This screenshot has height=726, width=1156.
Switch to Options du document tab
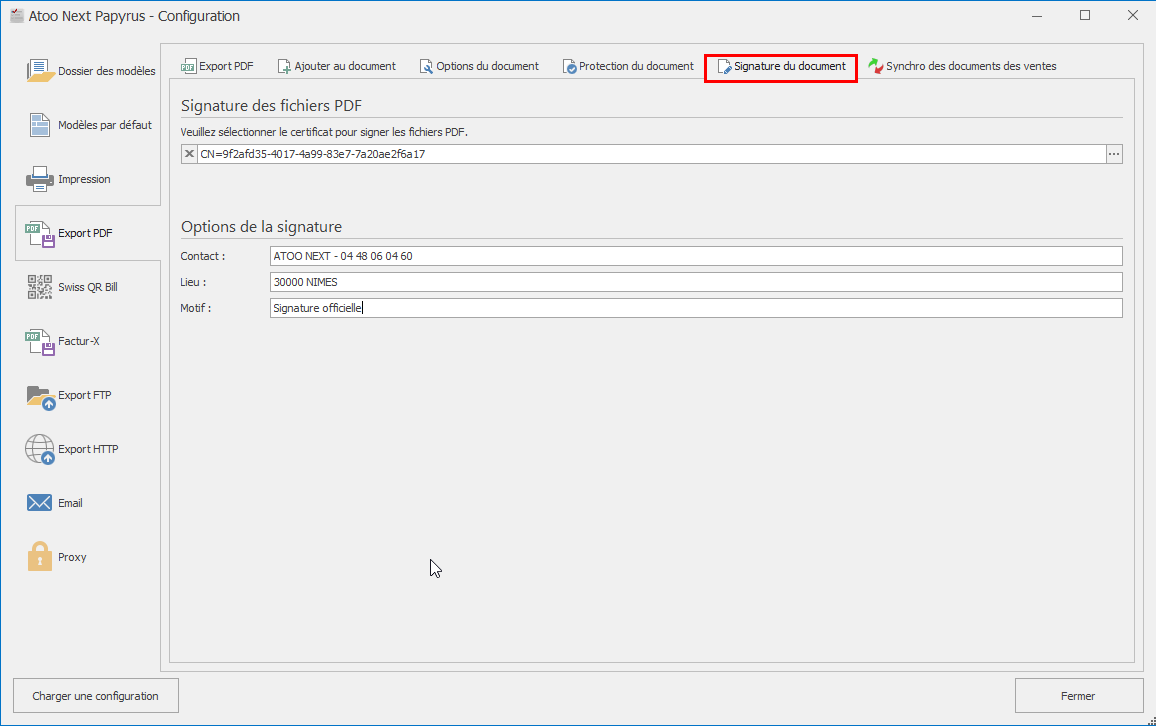[x=479, y=66]
